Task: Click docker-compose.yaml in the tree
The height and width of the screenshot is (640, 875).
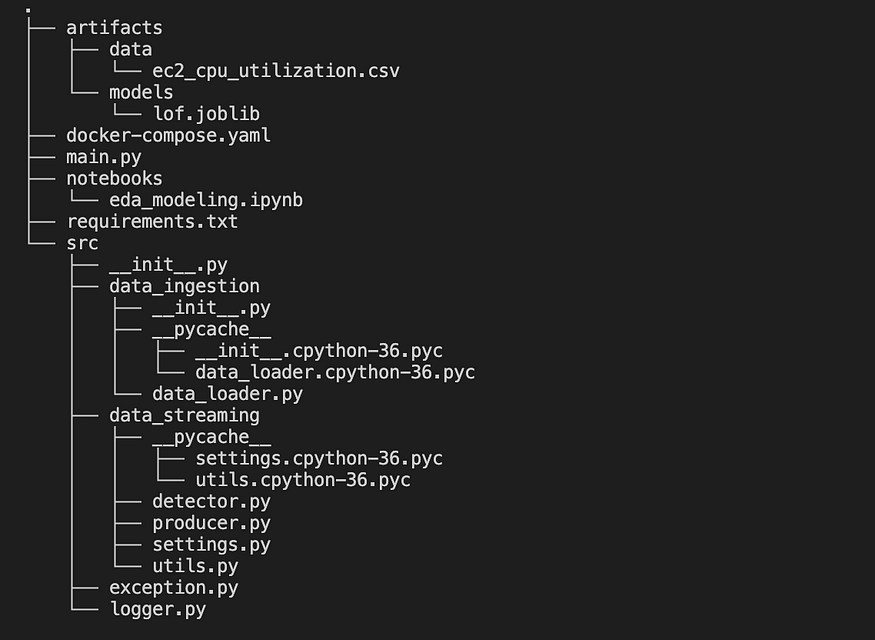Action: pos(168,135)
